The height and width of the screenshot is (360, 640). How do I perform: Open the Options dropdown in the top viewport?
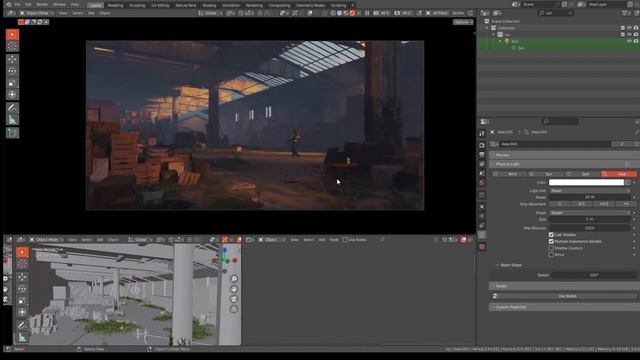463,22
